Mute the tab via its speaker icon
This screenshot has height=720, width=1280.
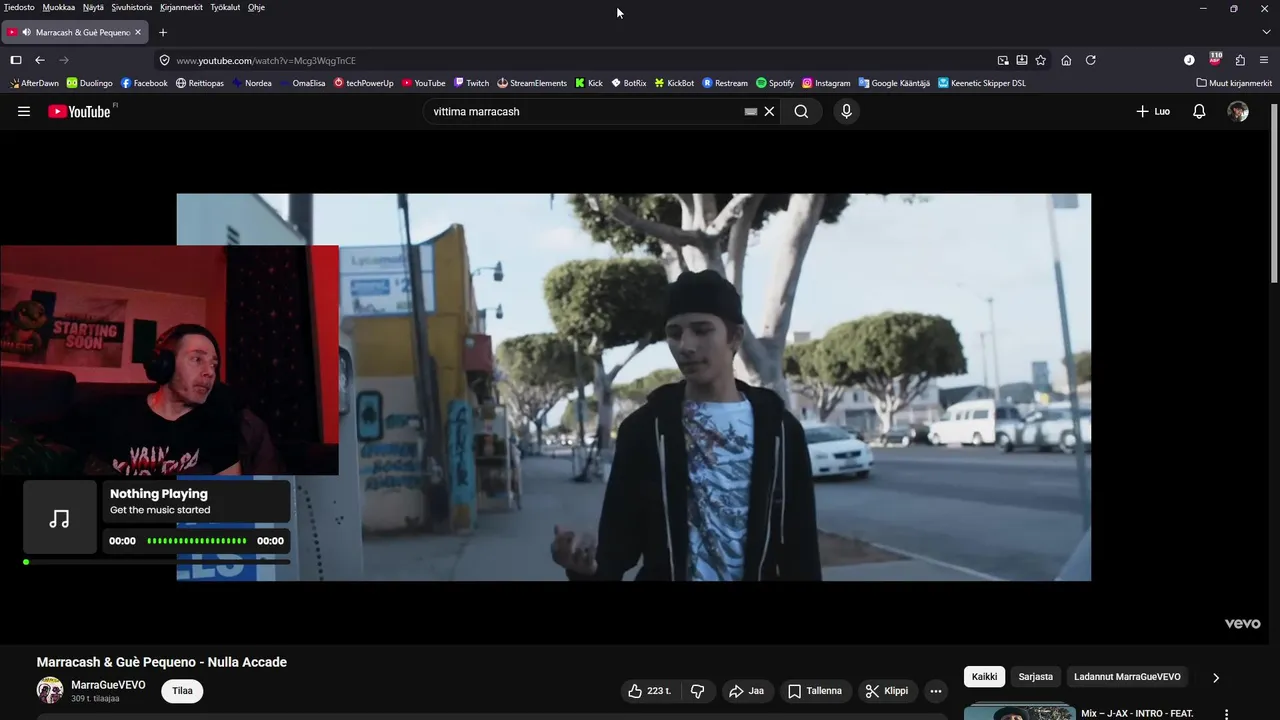point(26,32)
